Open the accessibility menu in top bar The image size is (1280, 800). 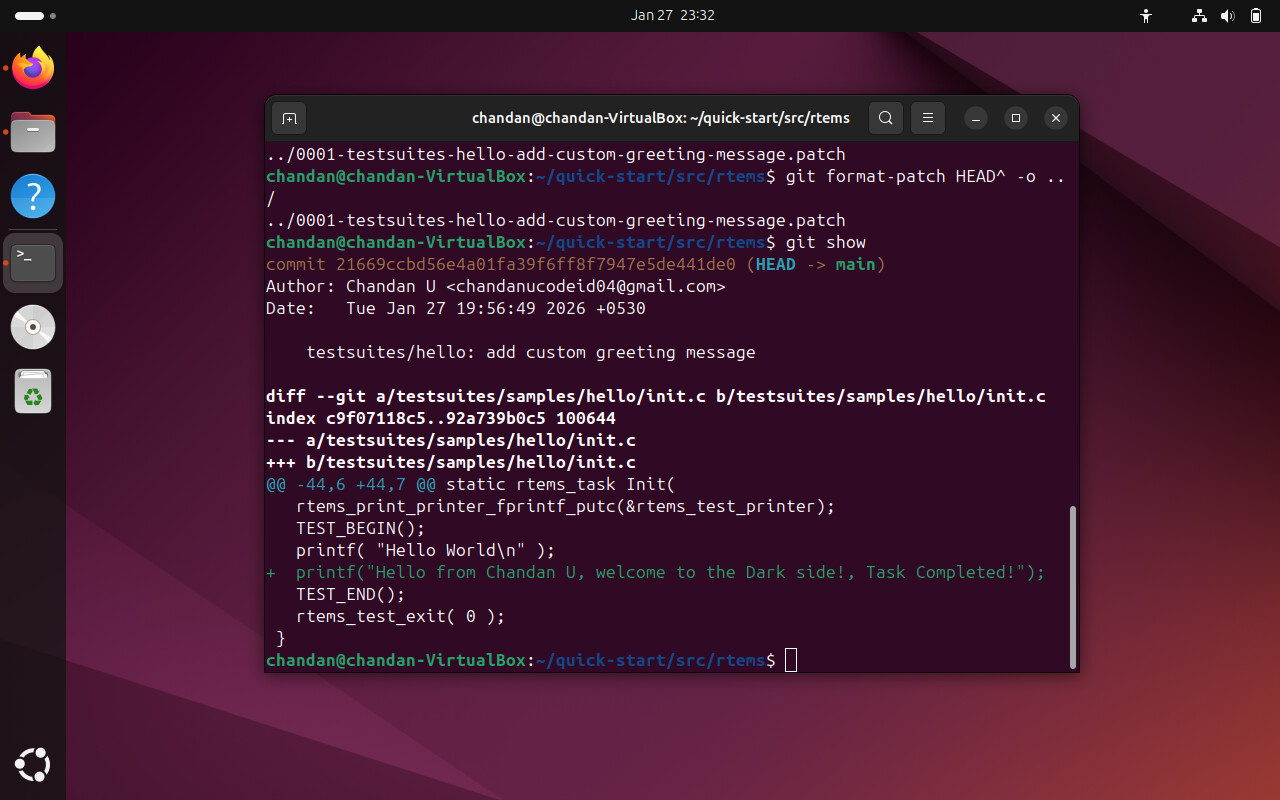(x=1146, y=16)
